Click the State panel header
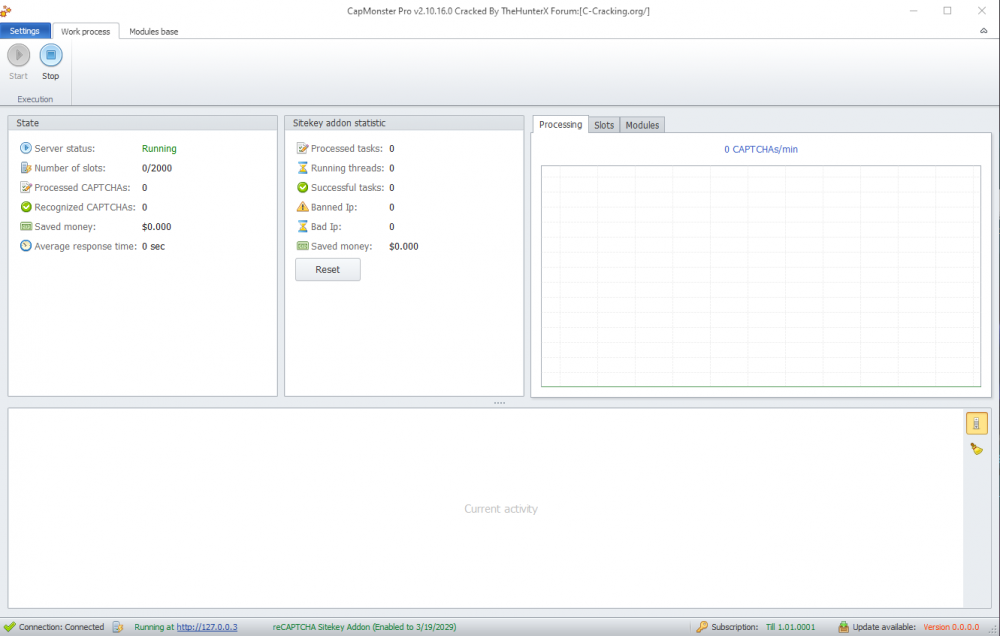Screen dimensions: 1000x636 point(142,123)
